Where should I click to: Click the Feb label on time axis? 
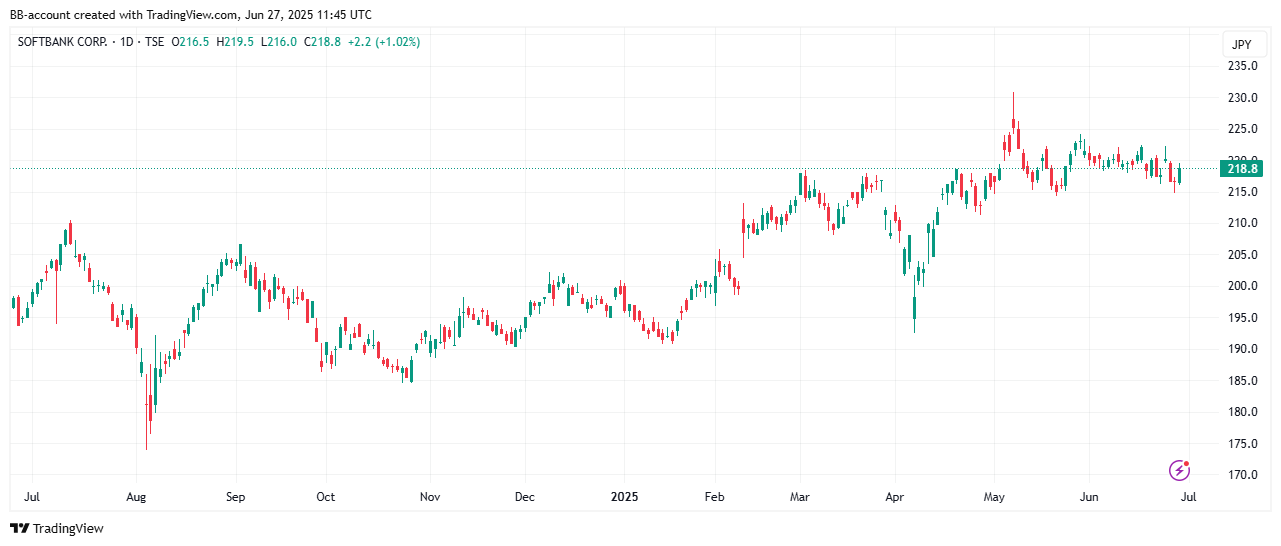[714, 496]
